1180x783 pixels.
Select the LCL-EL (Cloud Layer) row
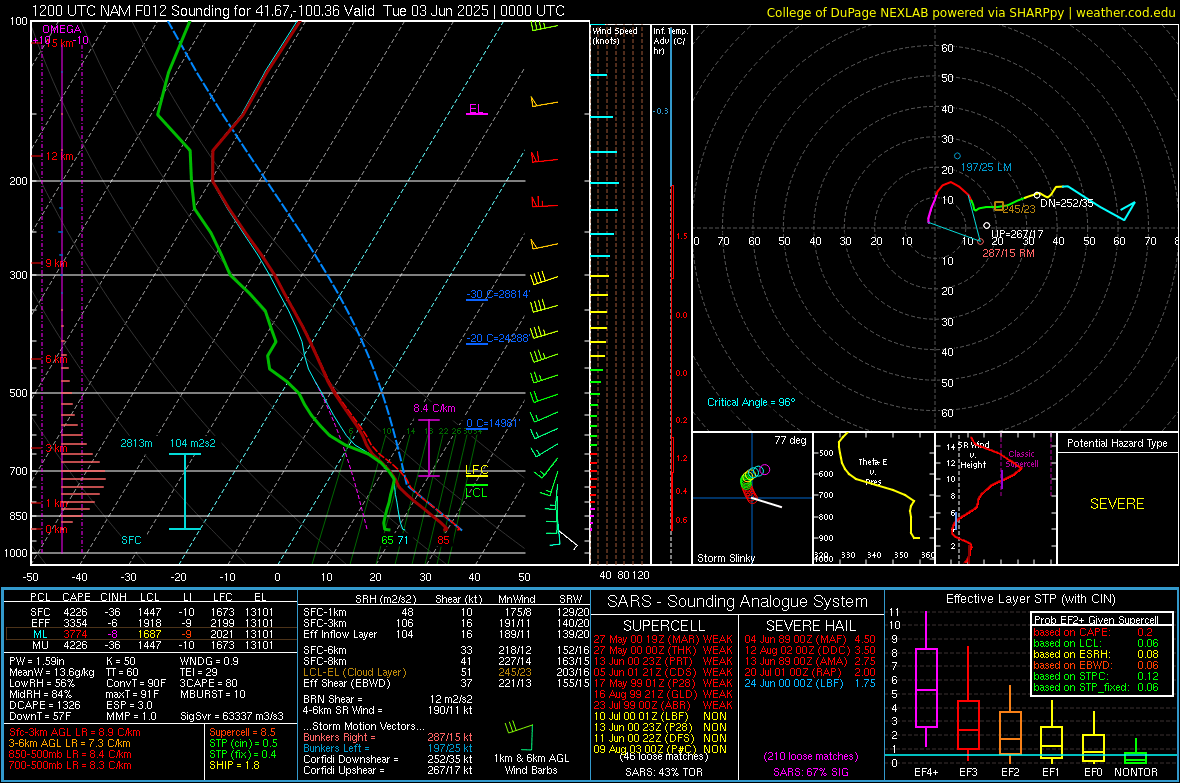(446, 672)
